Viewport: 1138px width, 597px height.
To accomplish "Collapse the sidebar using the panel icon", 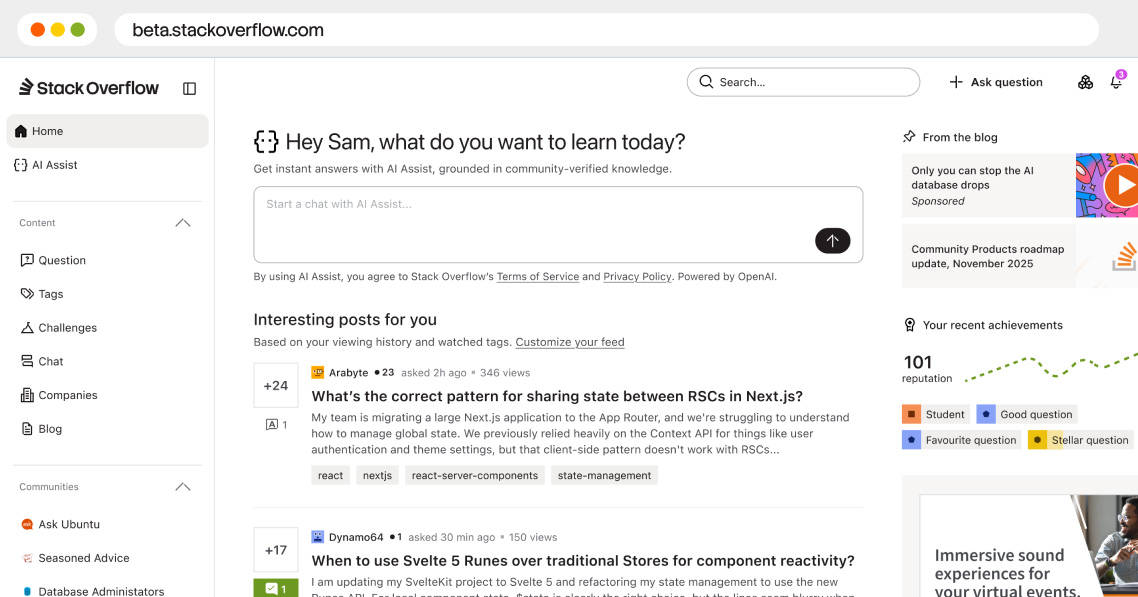I will tap(189, 88).
